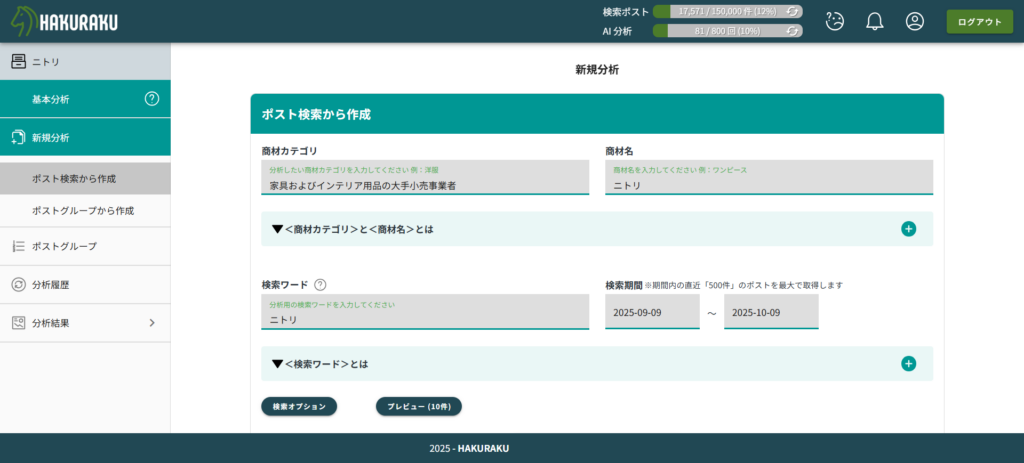Click the 検索オプション button
Image resolution: width=1024 pixels, height=463 pixels.
(299, 406)
